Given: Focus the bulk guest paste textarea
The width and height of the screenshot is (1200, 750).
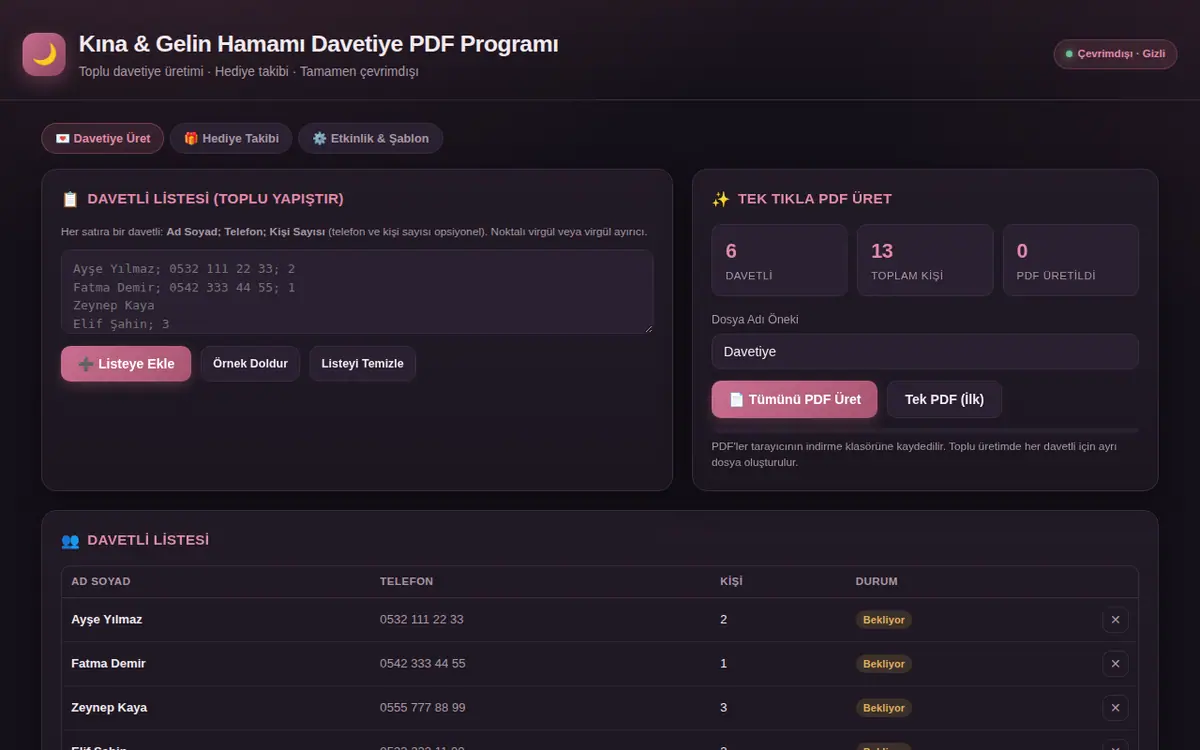Looking at the screenshot, I should 357,291.
